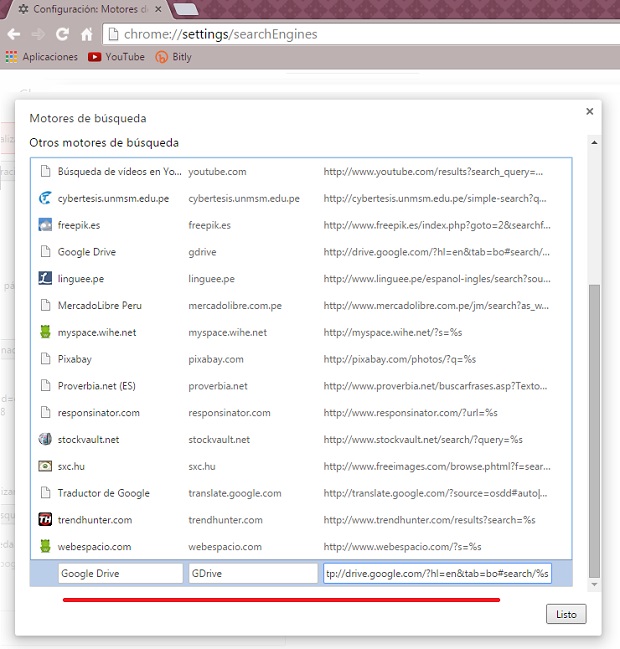The height and width of the screenshot is (649, 620).
Task: Click the gdrive keyword cell
Action: pos(202,252)
